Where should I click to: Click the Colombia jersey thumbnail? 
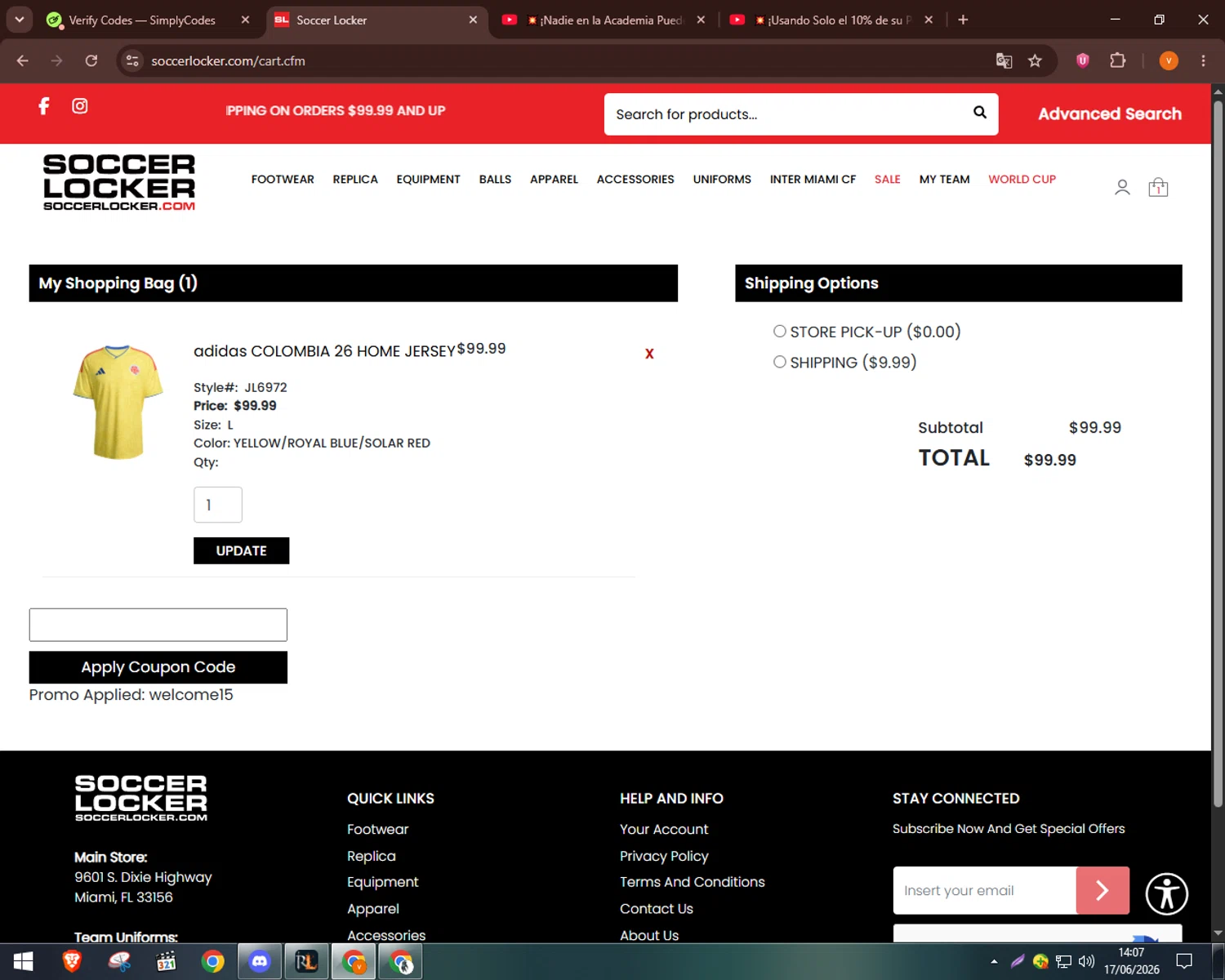pyautogui.click(x=118, y=401)
